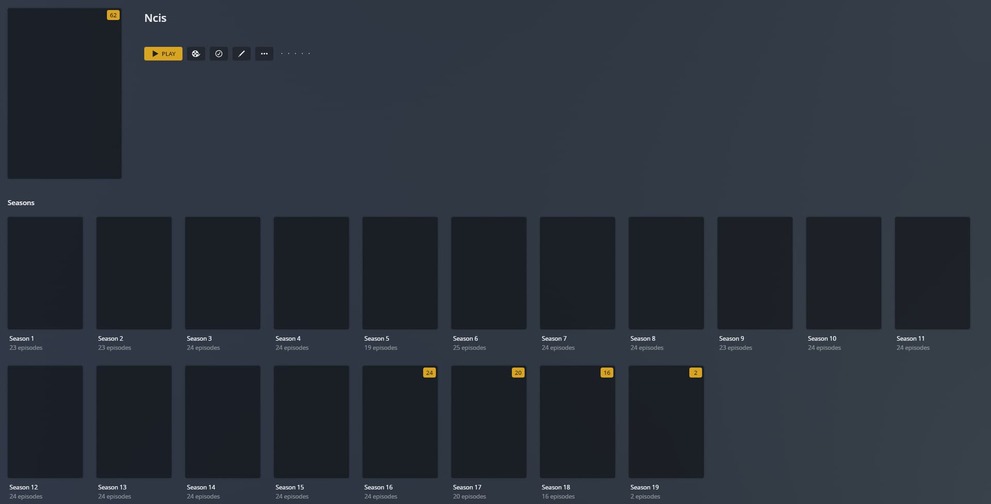The image size is (991, 504).
Task: Play the Ncis show
Action: point(163,54)
